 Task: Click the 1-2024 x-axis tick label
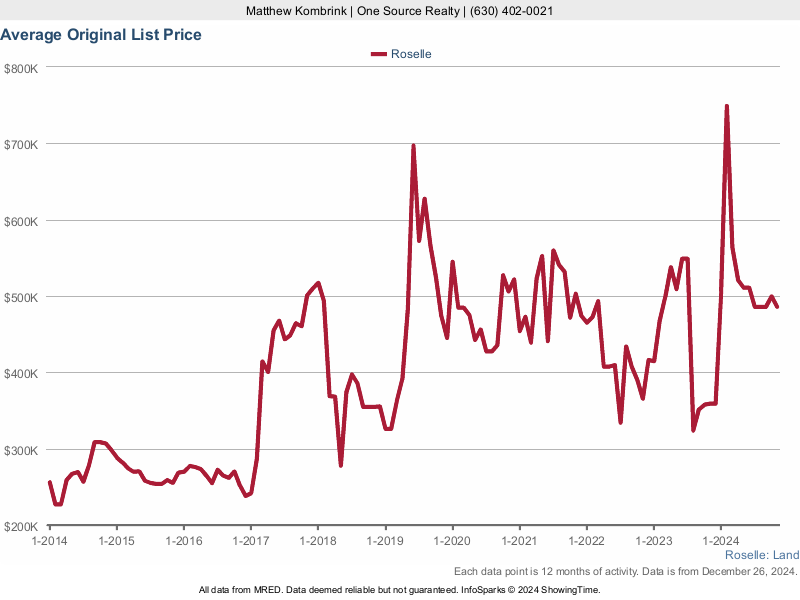coord(721,541)
